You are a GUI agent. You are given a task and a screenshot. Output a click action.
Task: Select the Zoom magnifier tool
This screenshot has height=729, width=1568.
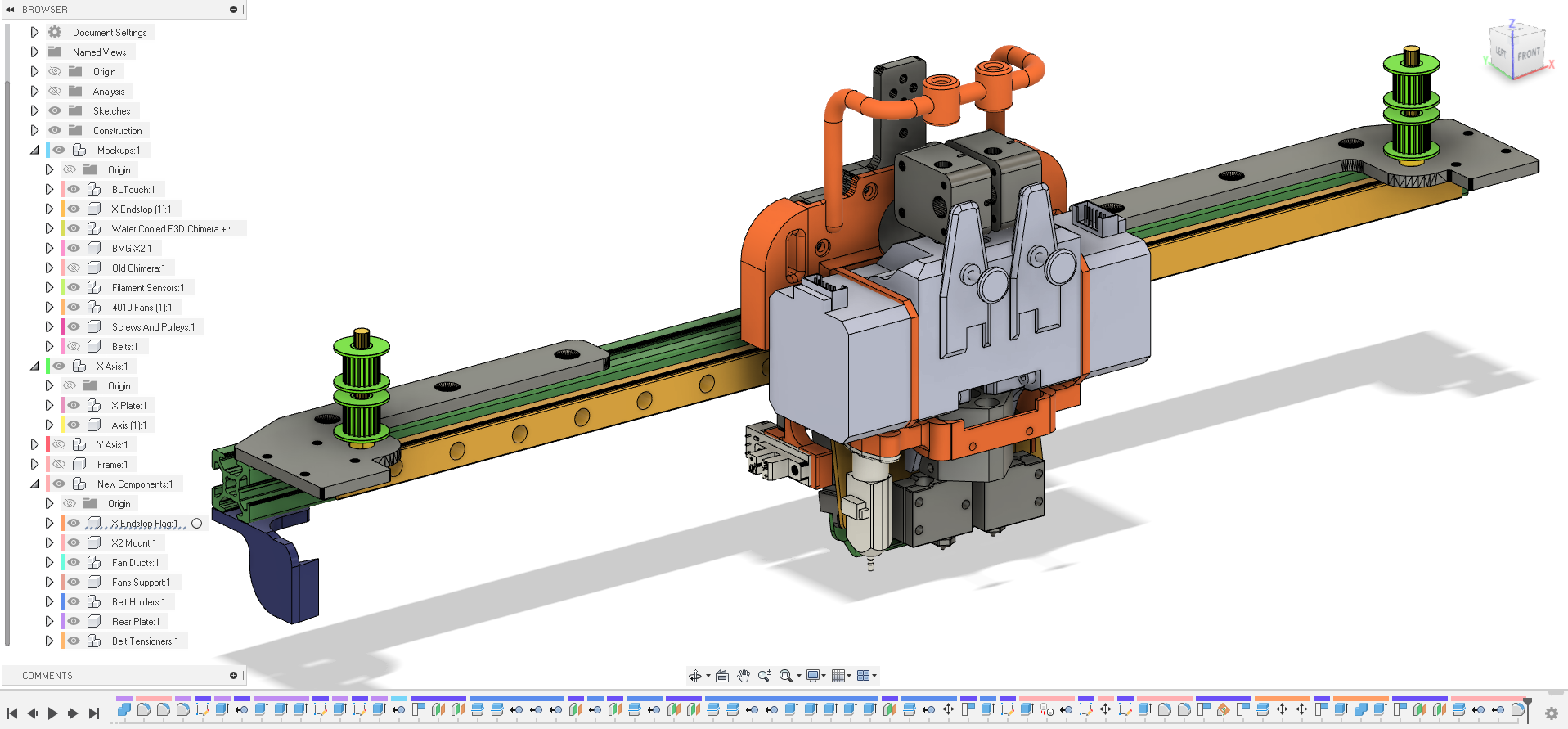(x=765, y=676)
